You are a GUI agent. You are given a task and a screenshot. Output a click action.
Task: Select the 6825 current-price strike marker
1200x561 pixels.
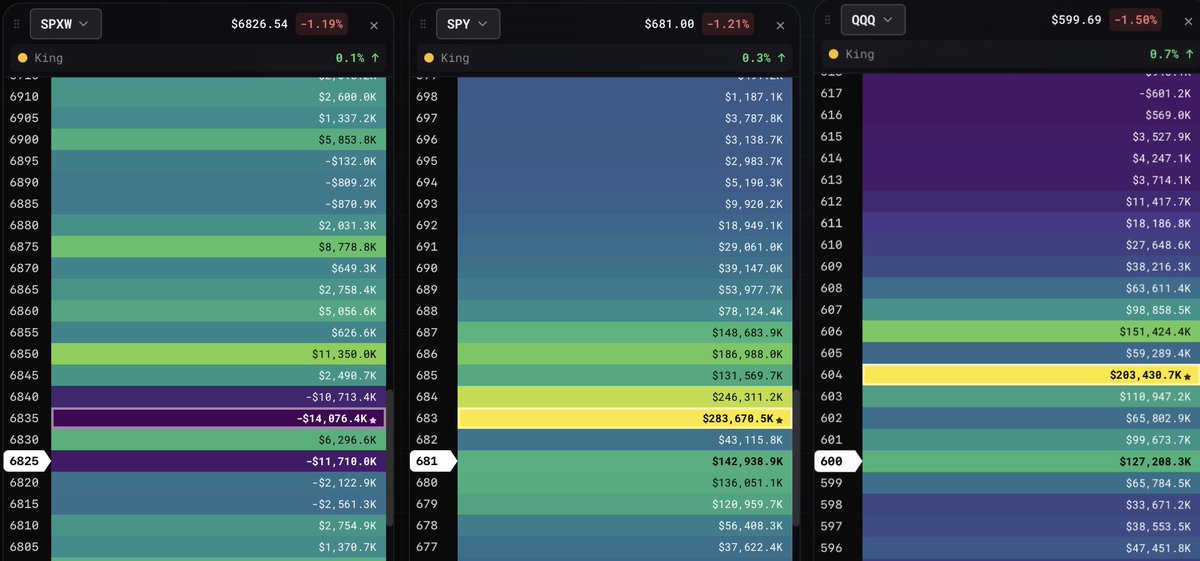click(26, 461)
